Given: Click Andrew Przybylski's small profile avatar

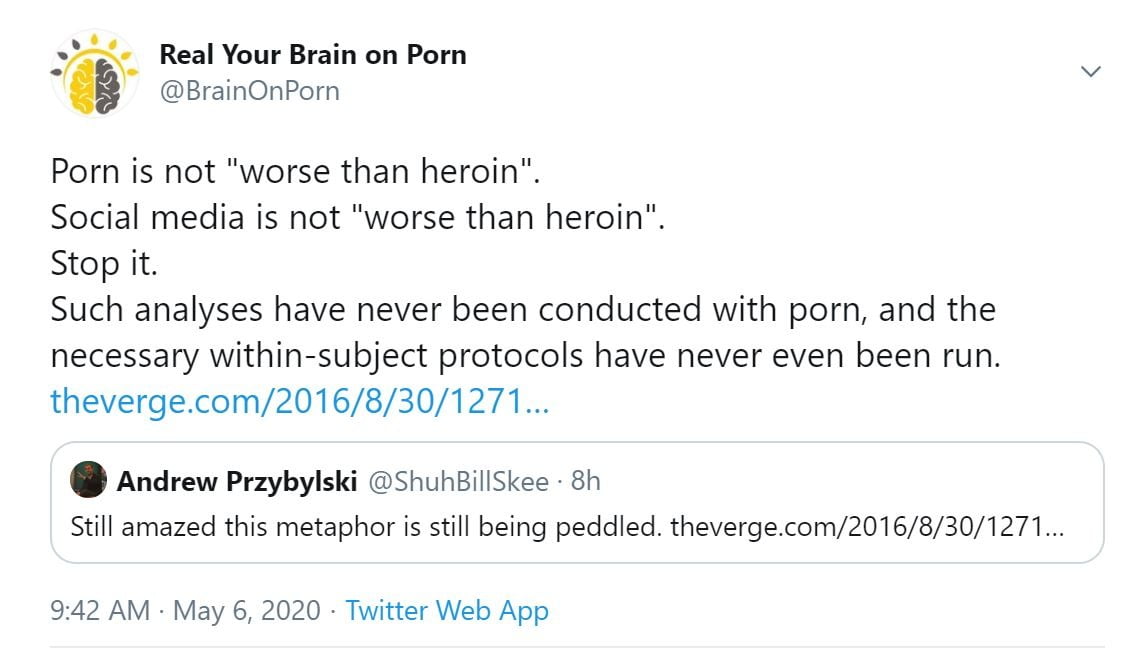Looking at the screenshot, I should coord(88,481).
